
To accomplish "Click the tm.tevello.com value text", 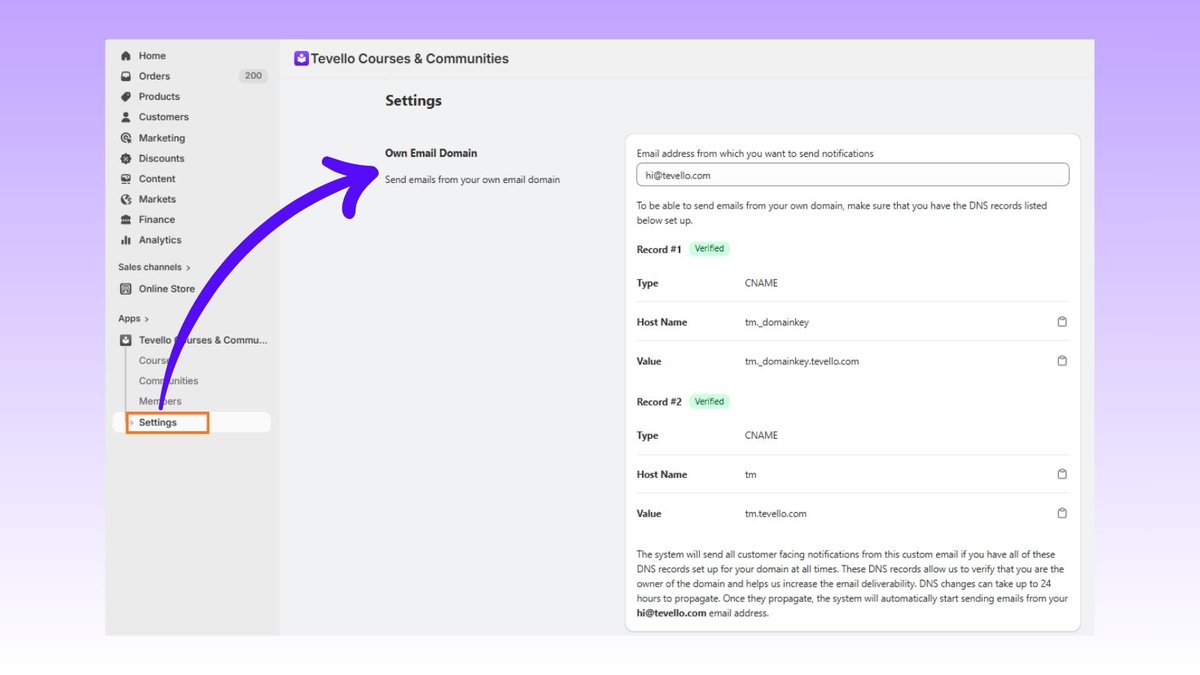I will [776, 513].
